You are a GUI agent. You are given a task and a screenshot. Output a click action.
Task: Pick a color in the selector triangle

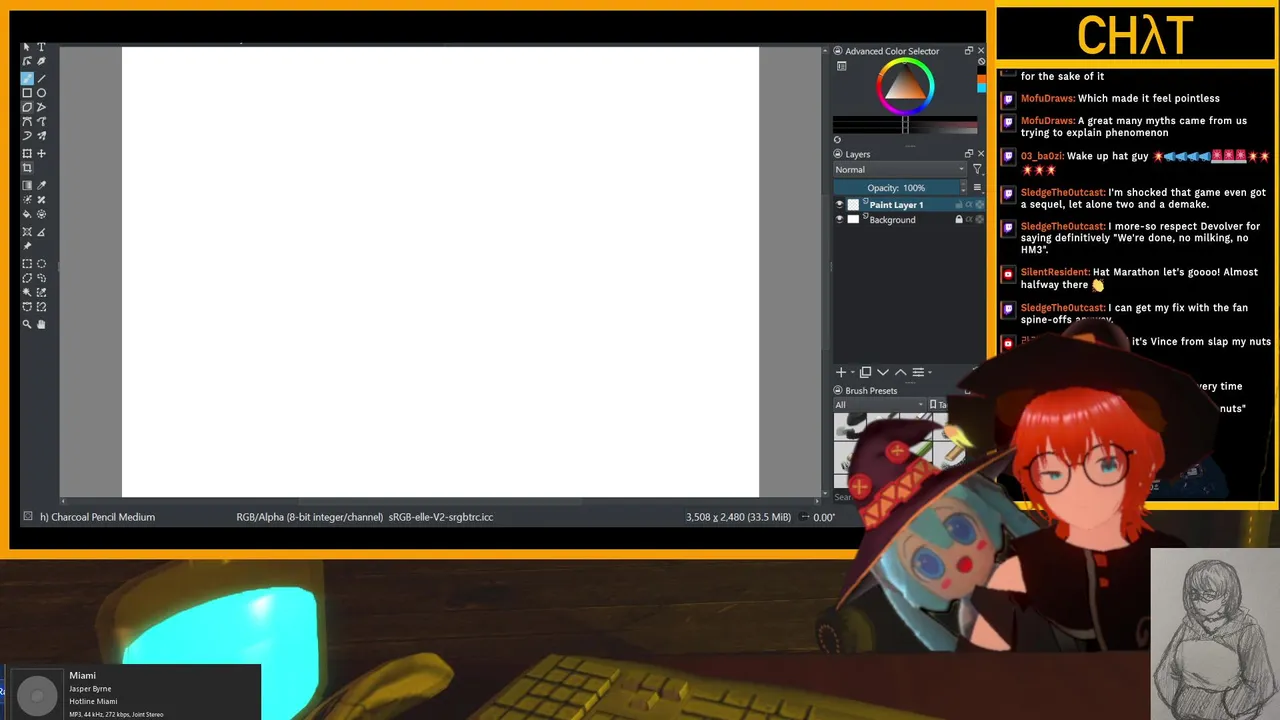click(905, 87)
